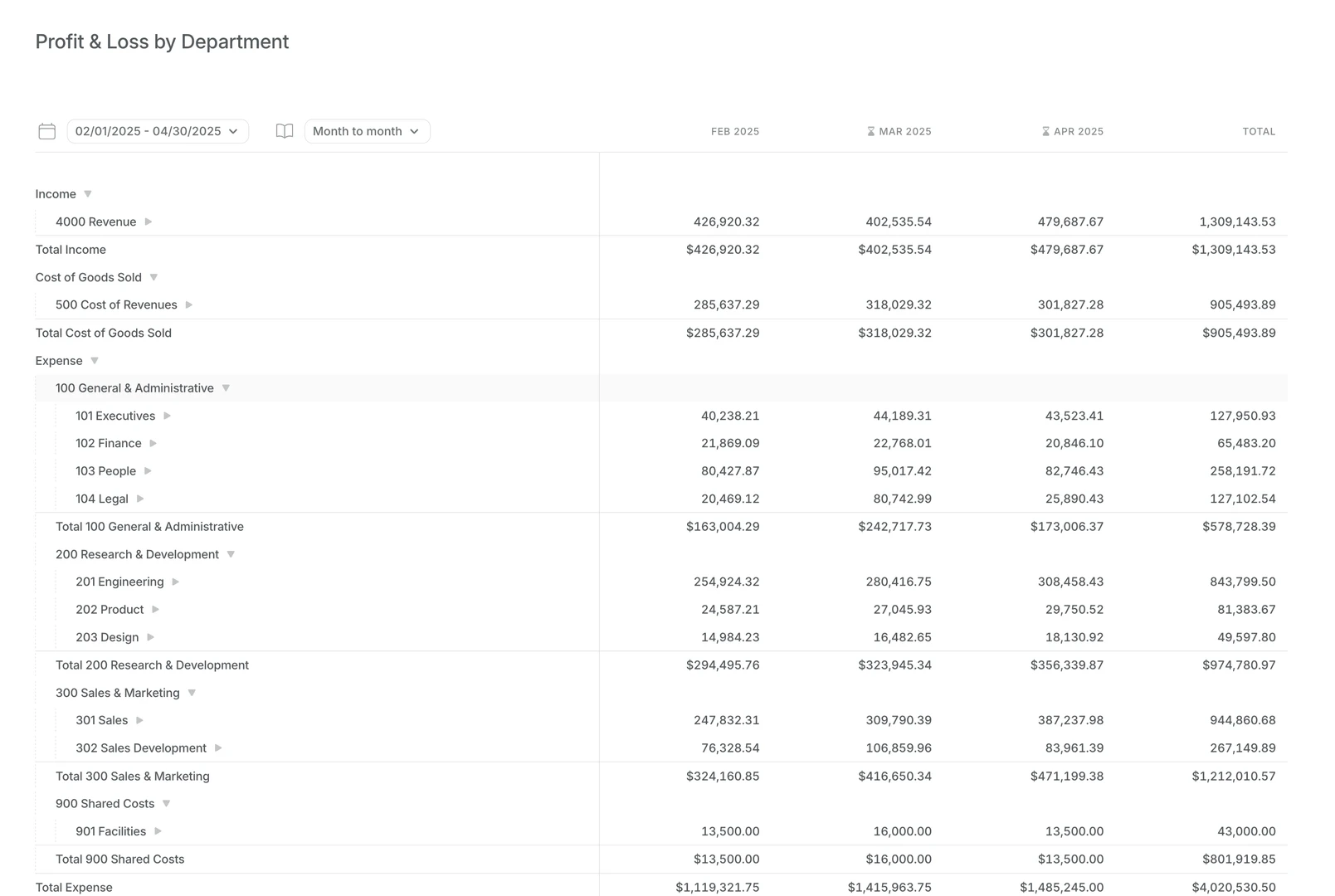Select the TOTAL column header

pyautogui.click(x=1259, y=130)
